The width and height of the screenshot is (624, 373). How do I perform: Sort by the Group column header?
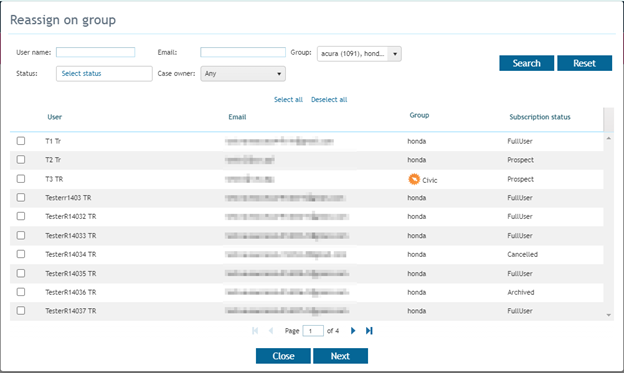(419, 115)
